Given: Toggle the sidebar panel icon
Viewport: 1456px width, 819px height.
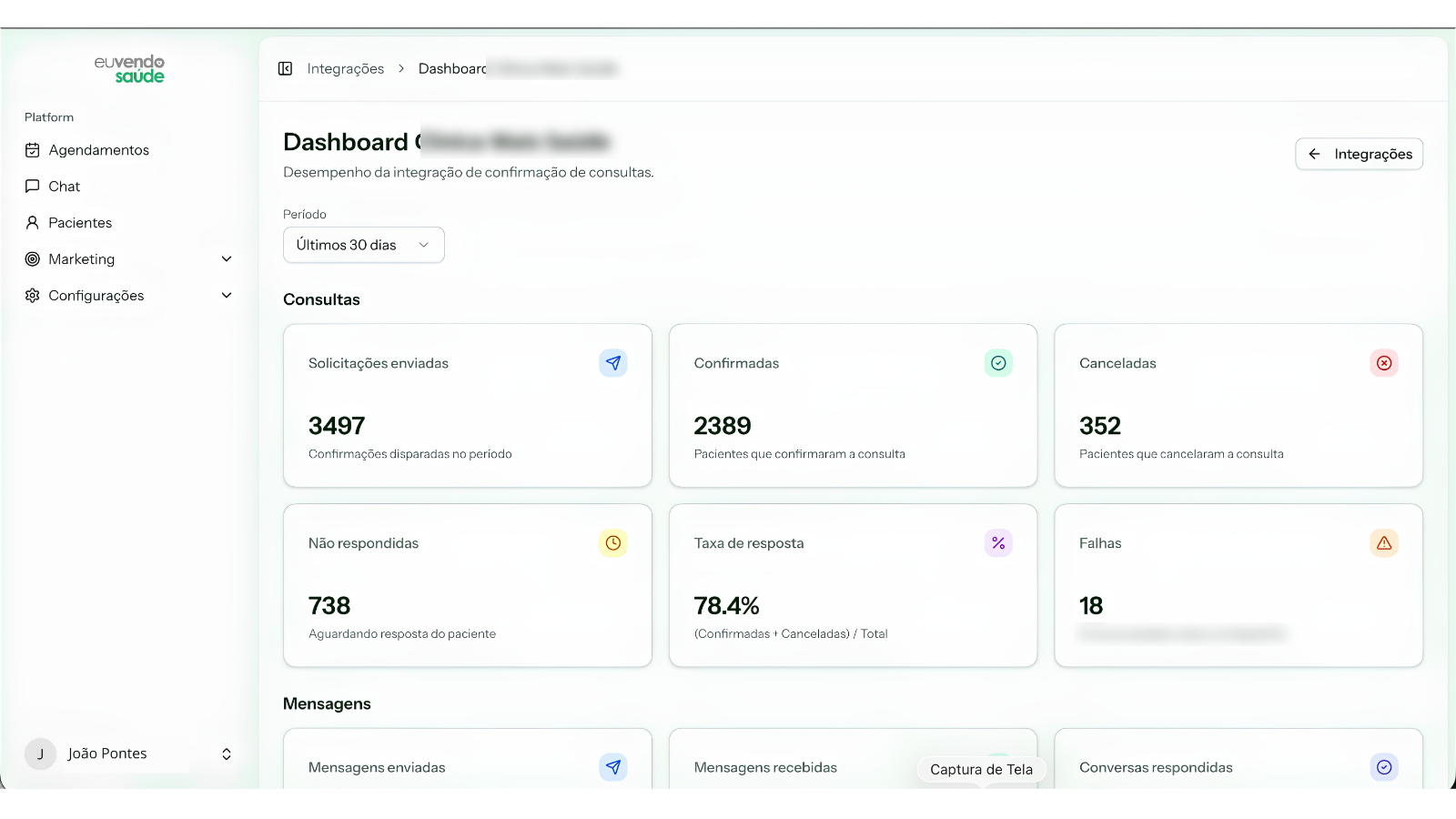Looking at the screenshot, I should 285,68.
